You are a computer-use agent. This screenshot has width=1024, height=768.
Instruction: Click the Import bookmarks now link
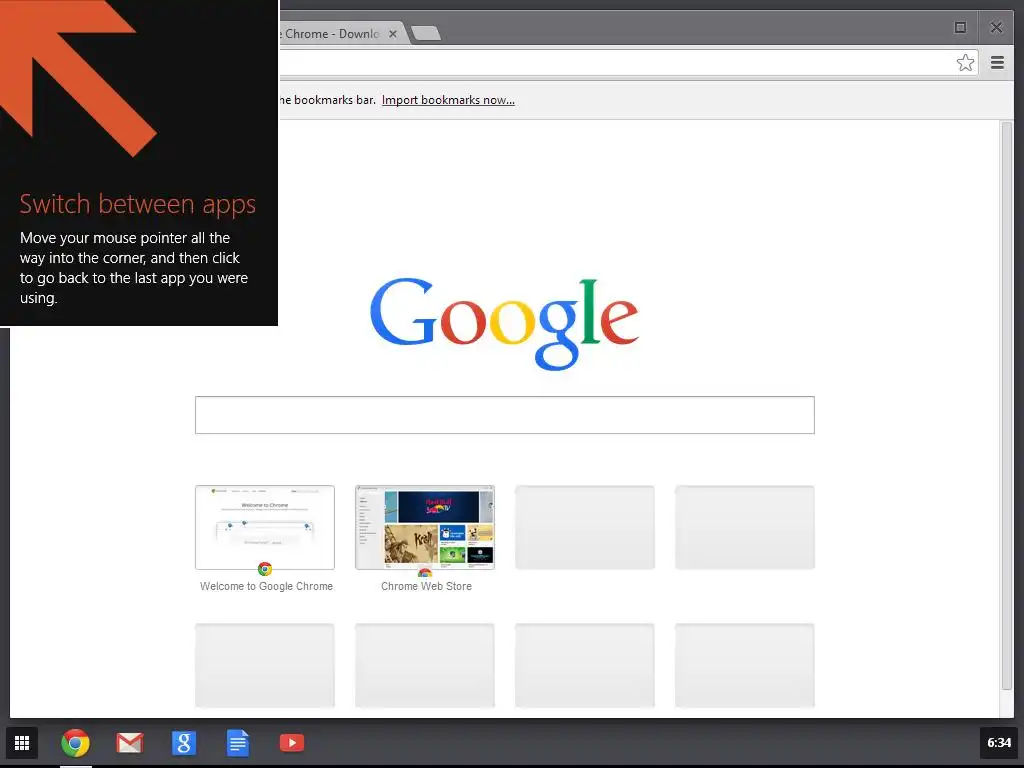448,100
